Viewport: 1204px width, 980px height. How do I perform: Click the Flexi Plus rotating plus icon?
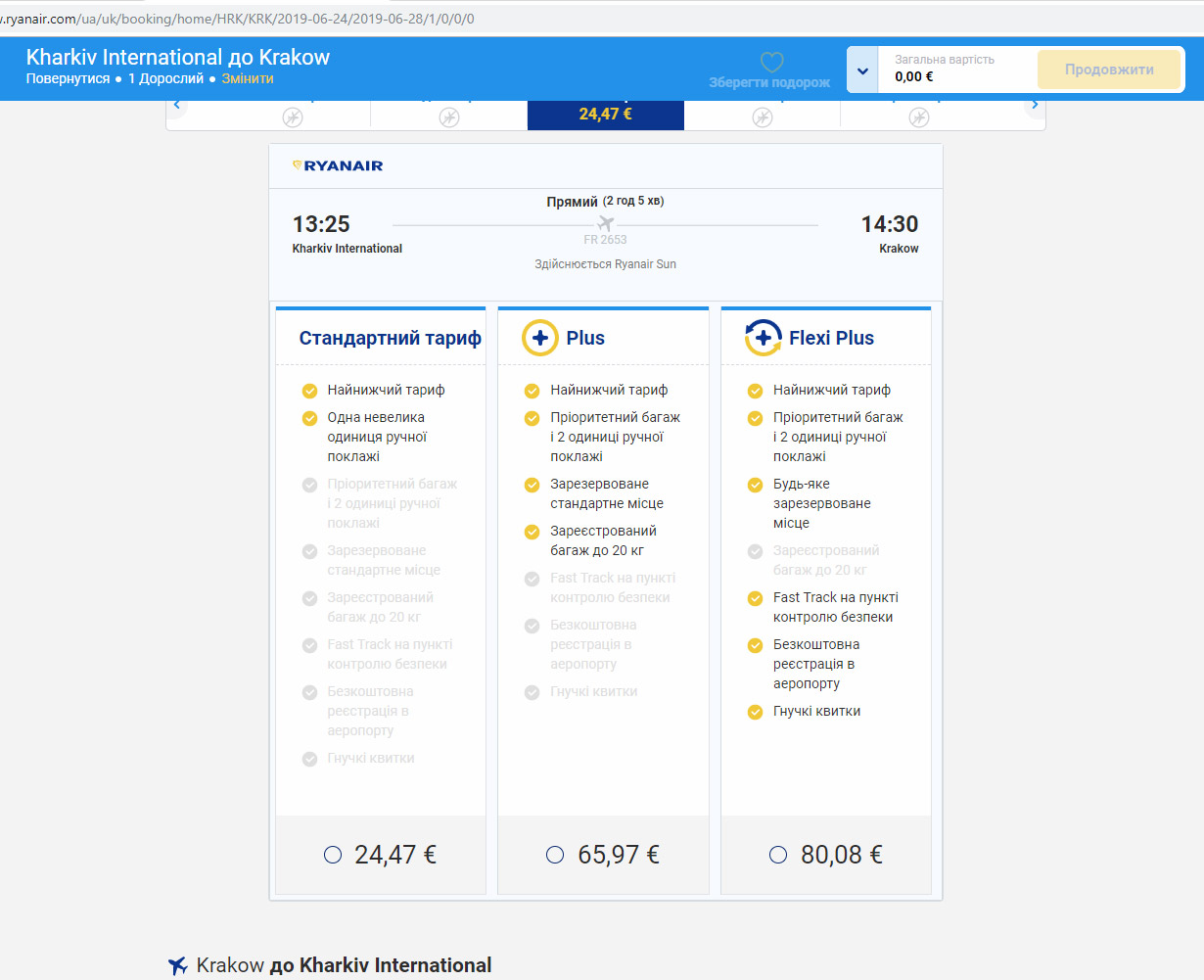763,338
